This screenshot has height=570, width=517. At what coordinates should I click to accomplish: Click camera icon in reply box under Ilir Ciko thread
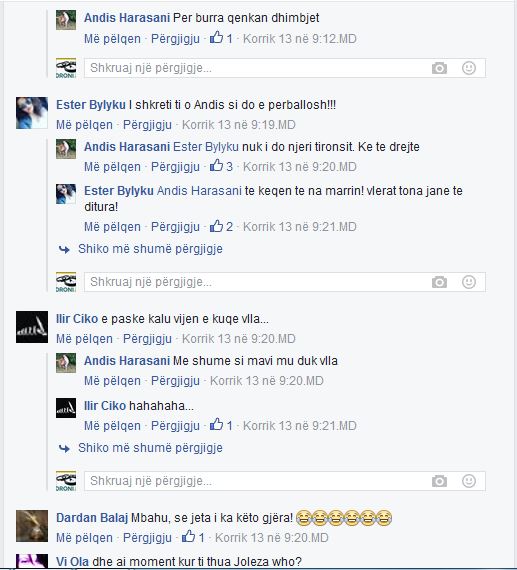click(439, 481)
